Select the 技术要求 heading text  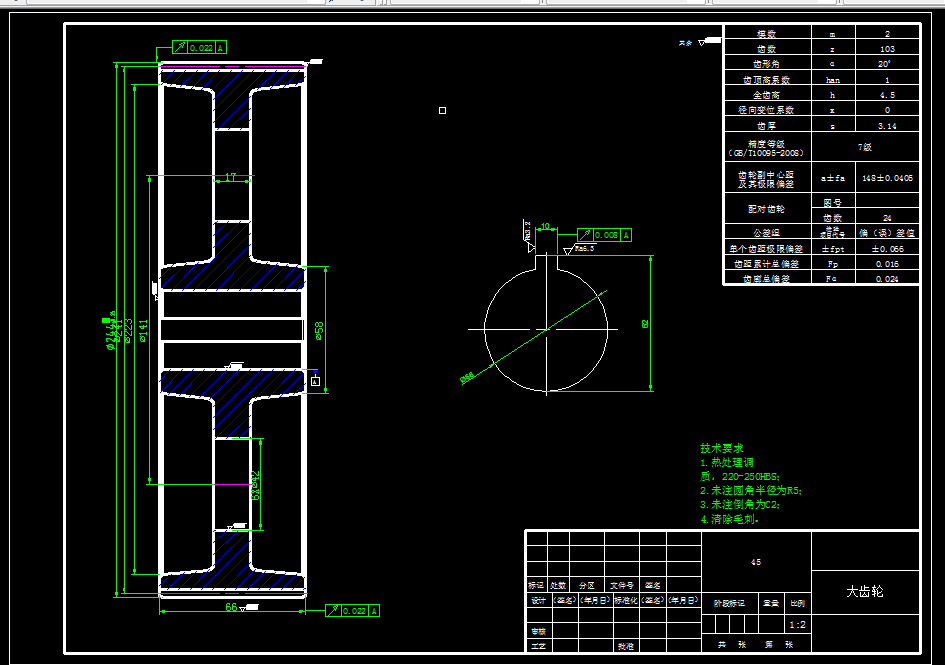click(x=722, y=449)
